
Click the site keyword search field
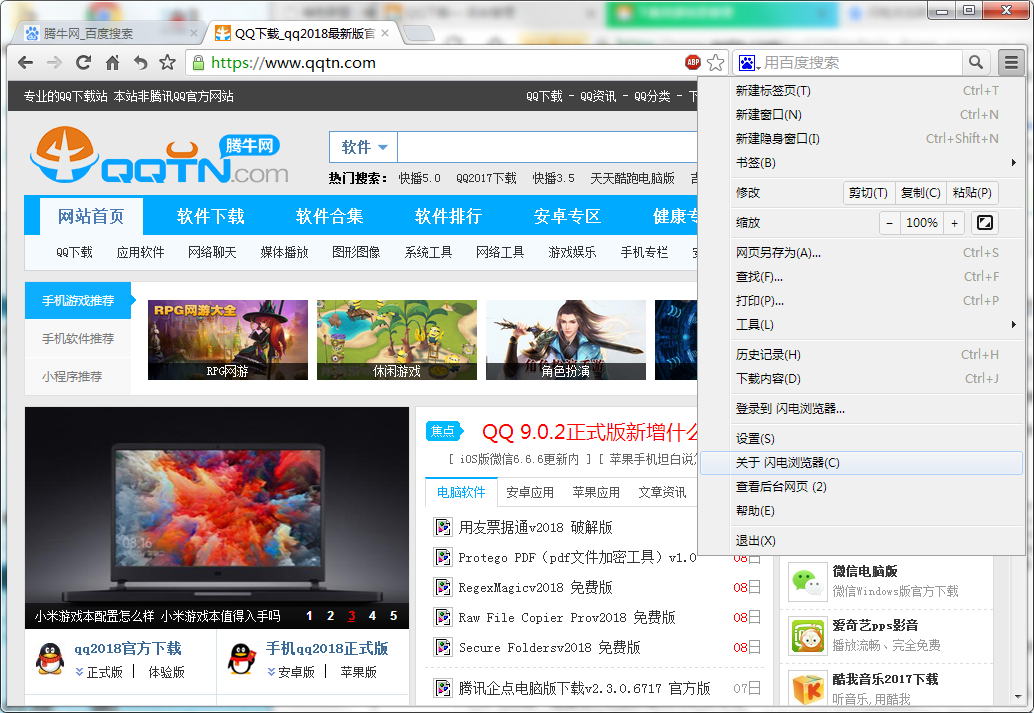(x=547, y=147)
